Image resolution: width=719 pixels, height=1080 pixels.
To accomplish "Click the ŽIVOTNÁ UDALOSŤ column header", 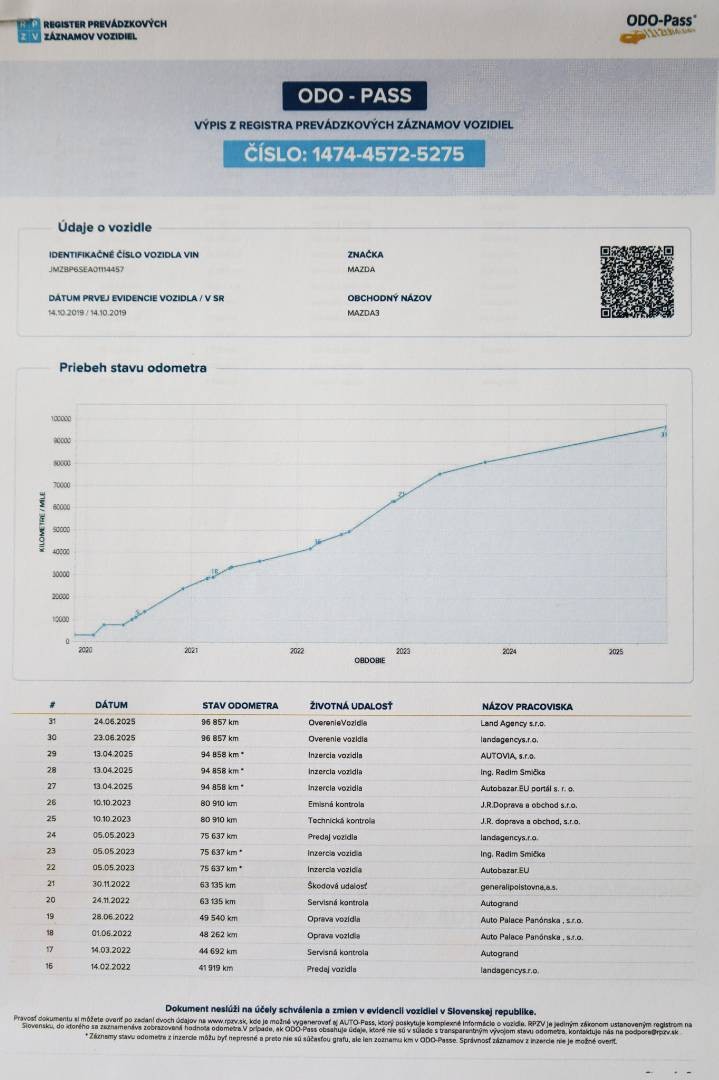I will (351, 706).
